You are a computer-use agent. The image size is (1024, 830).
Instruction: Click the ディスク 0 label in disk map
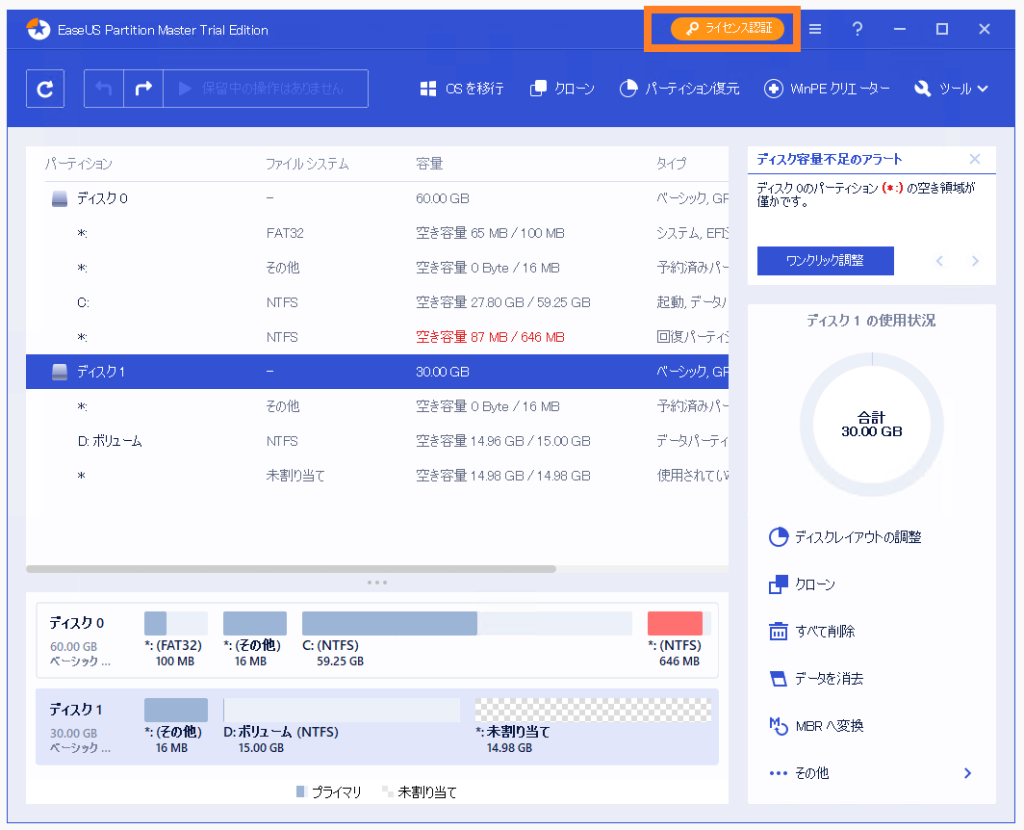tap(77, 623)
